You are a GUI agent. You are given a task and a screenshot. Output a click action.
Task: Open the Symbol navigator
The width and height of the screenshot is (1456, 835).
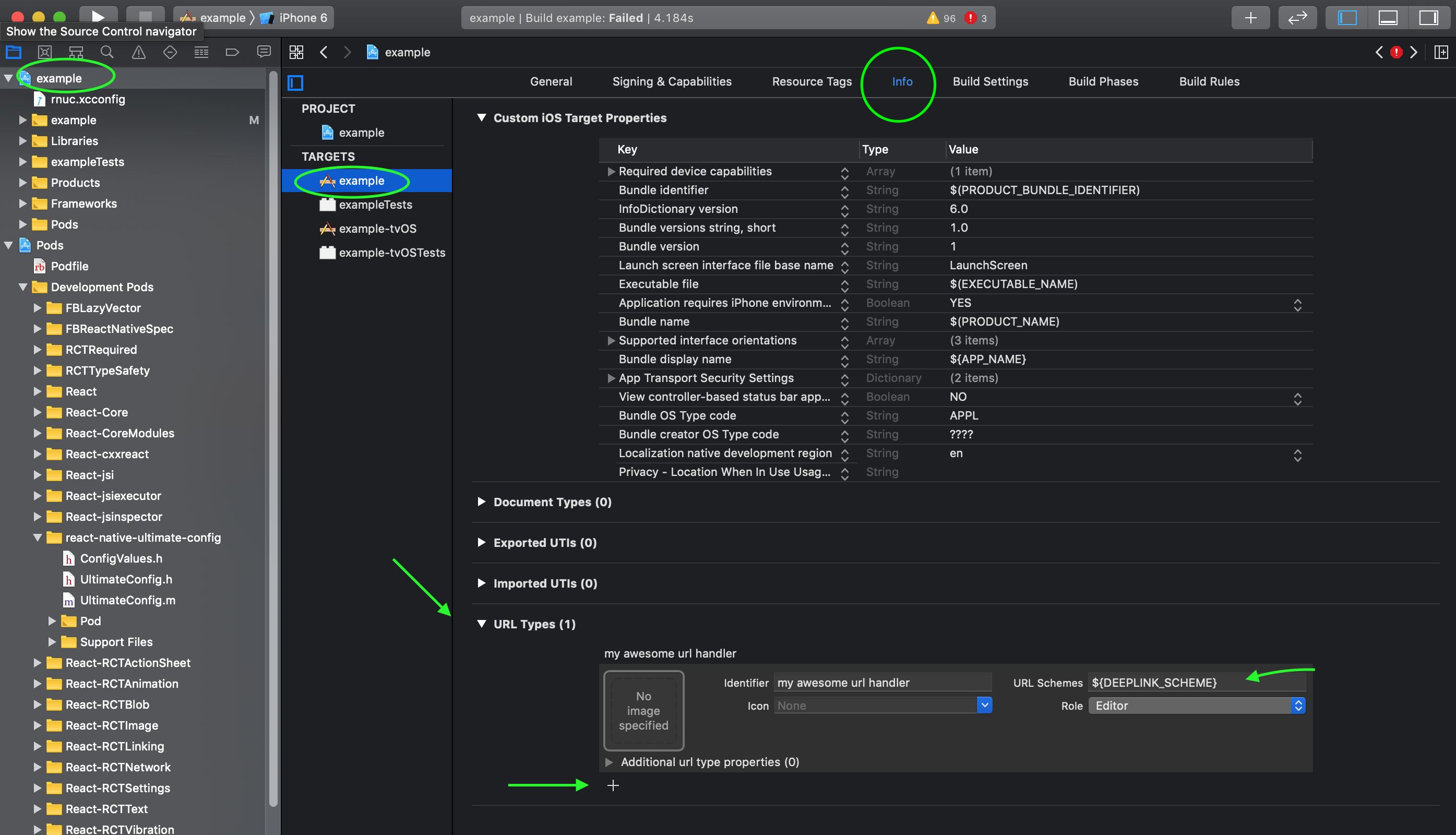point(76,52)
